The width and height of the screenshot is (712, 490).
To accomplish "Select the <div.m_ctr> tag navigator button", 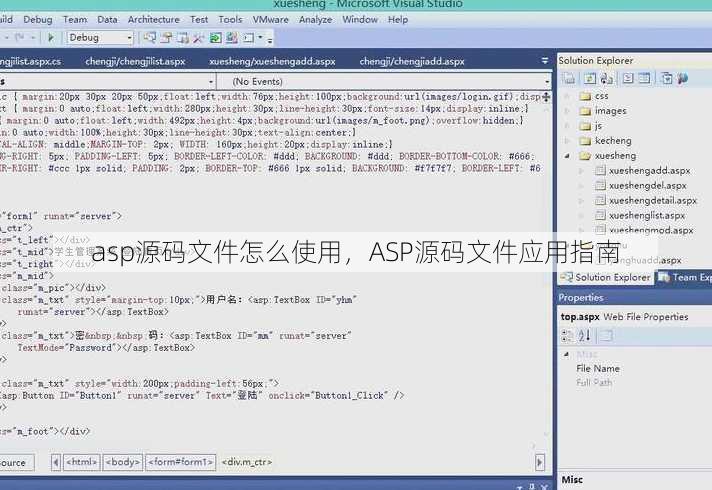I will click(247, 462).
